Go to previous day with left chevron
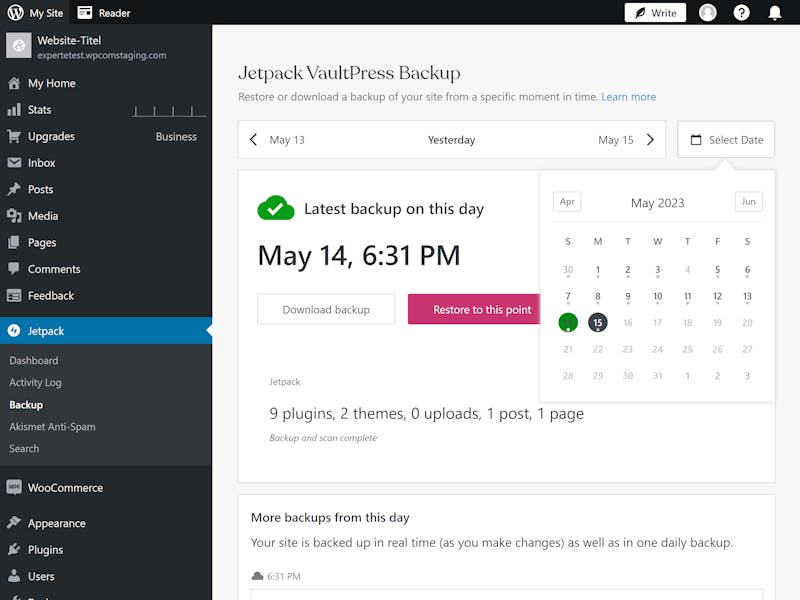 coord(254,139)
